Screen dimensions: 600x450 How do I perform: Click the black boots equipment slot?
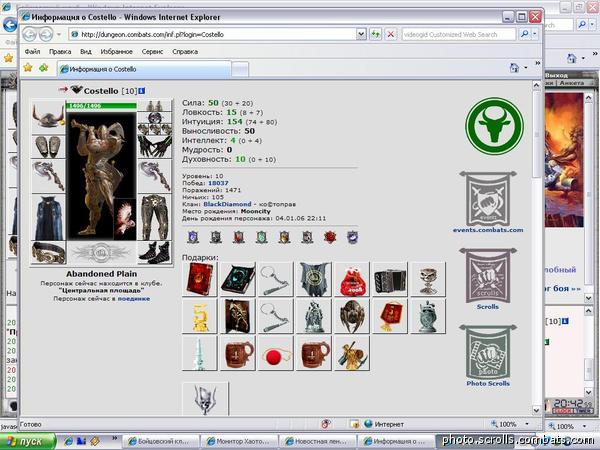click(x=155, y=253)
